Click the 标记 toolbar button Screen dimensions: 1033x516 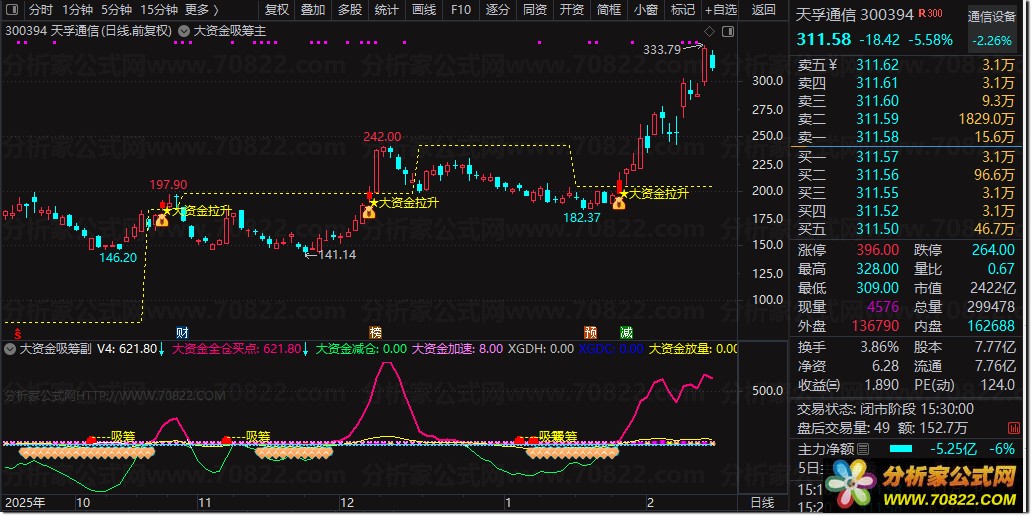tap(683, 10)
